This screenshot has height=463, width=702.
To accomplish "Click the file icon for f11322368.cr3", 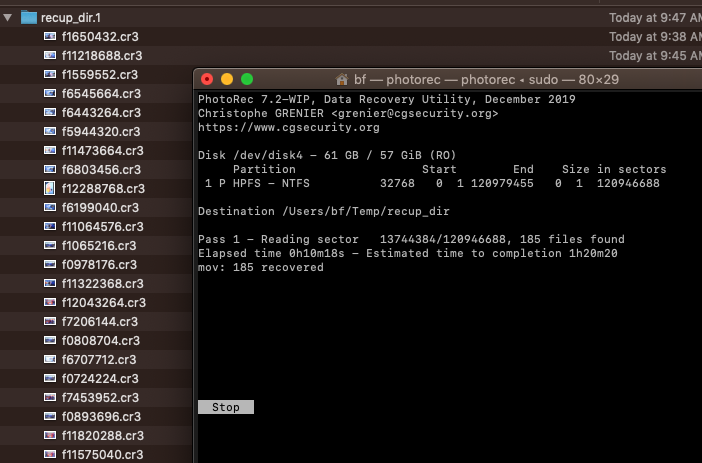I will (x=50, y=283).
